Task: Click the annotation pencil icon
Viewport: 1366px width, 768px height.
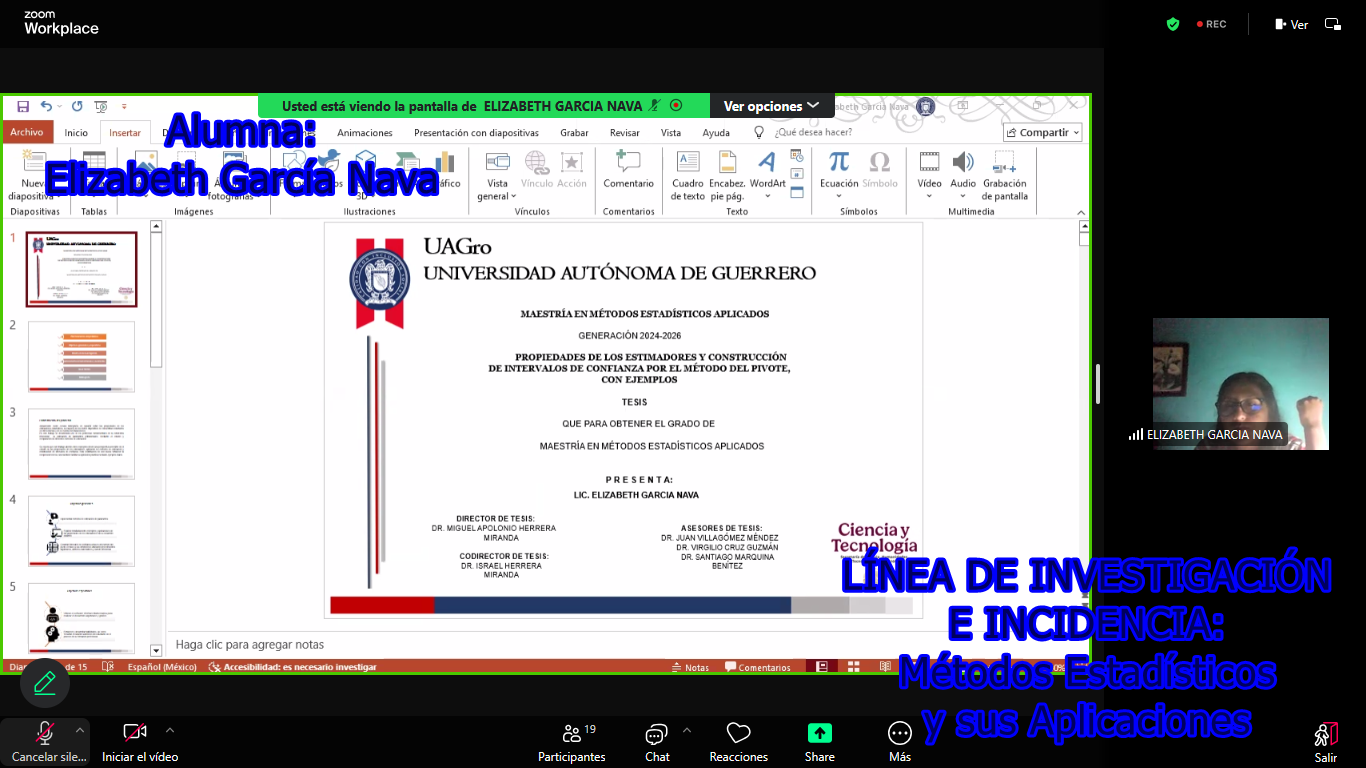Action: click(45, 683)
